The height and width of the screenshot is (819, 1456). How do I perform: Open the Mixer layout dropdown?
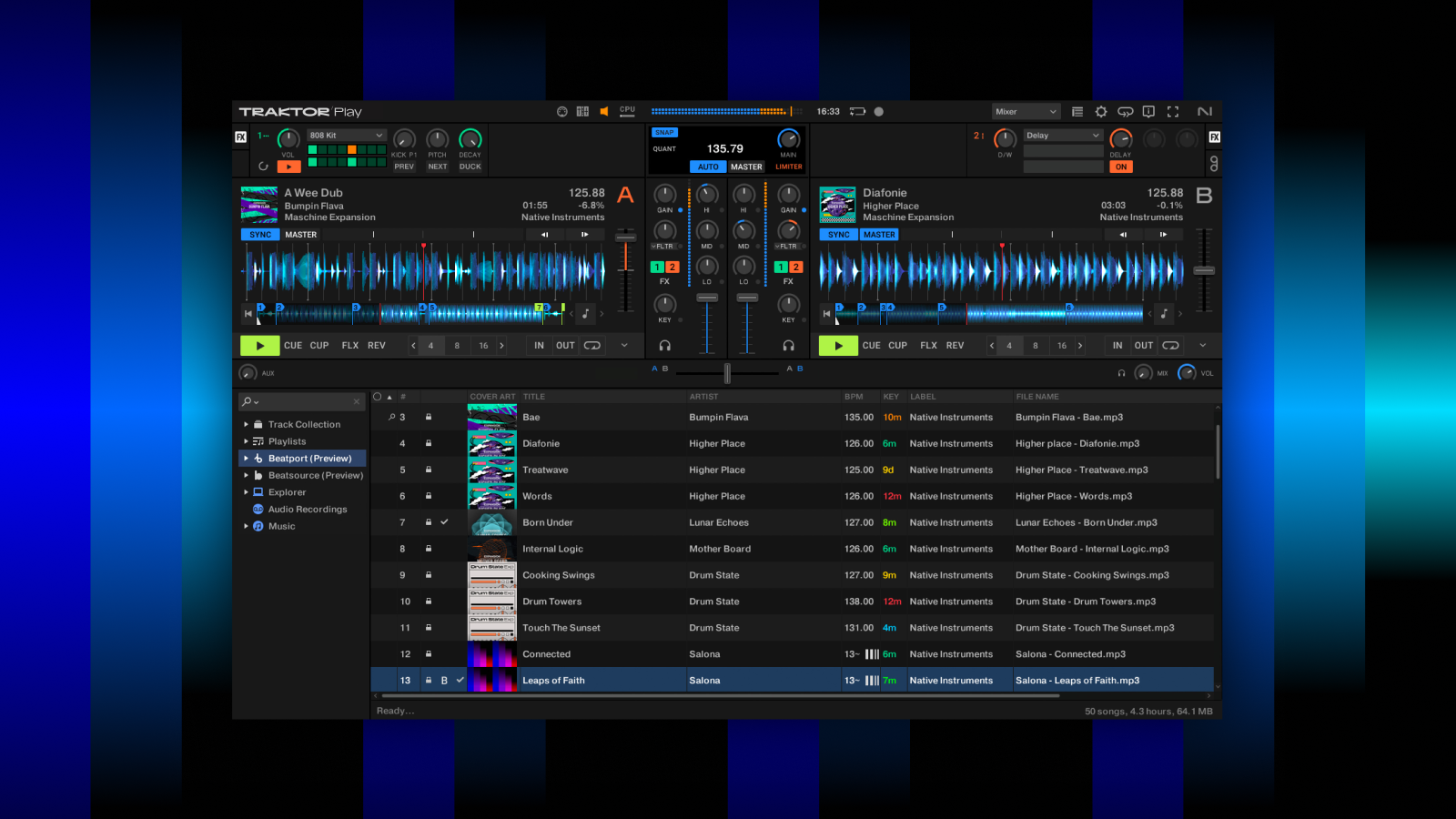coord(1026,112)
